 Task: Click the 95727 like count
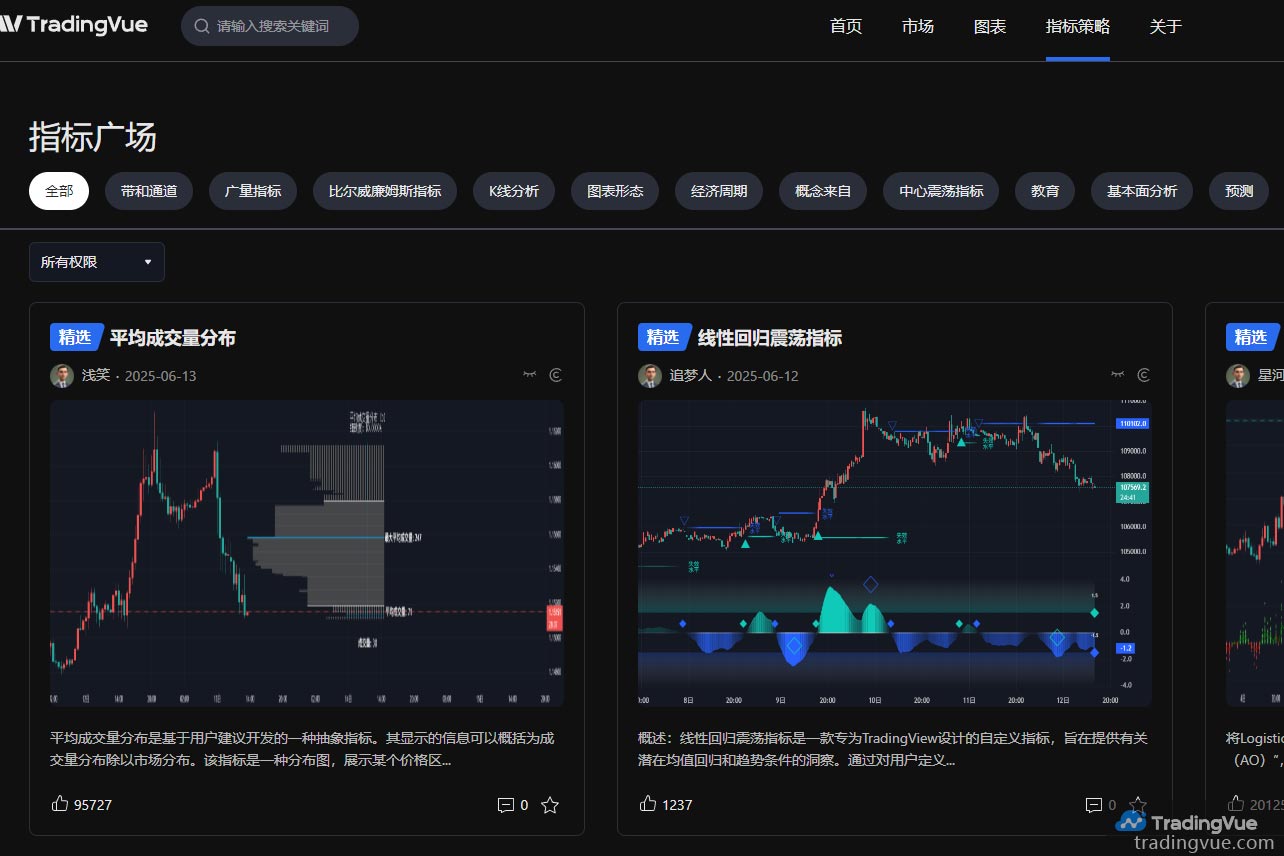tap(93, 805)
